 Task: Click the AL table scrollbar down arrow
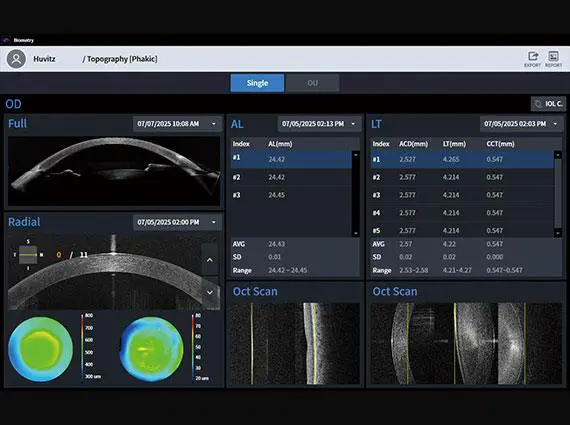(x=356, y=233)
